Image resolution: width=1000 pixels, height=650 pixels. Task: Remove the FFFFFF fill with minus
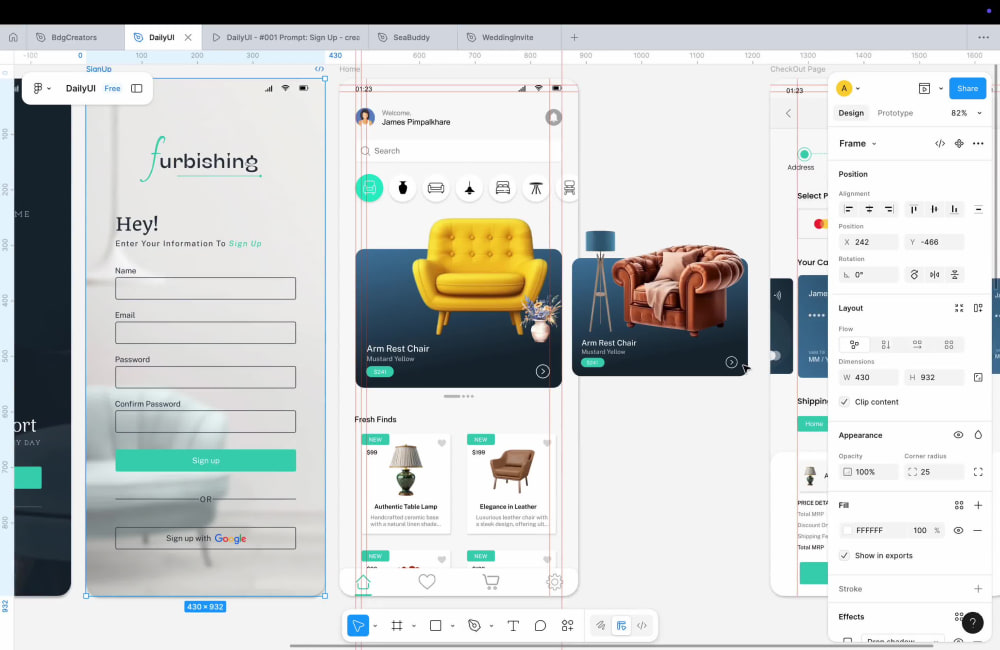point(978,531)
